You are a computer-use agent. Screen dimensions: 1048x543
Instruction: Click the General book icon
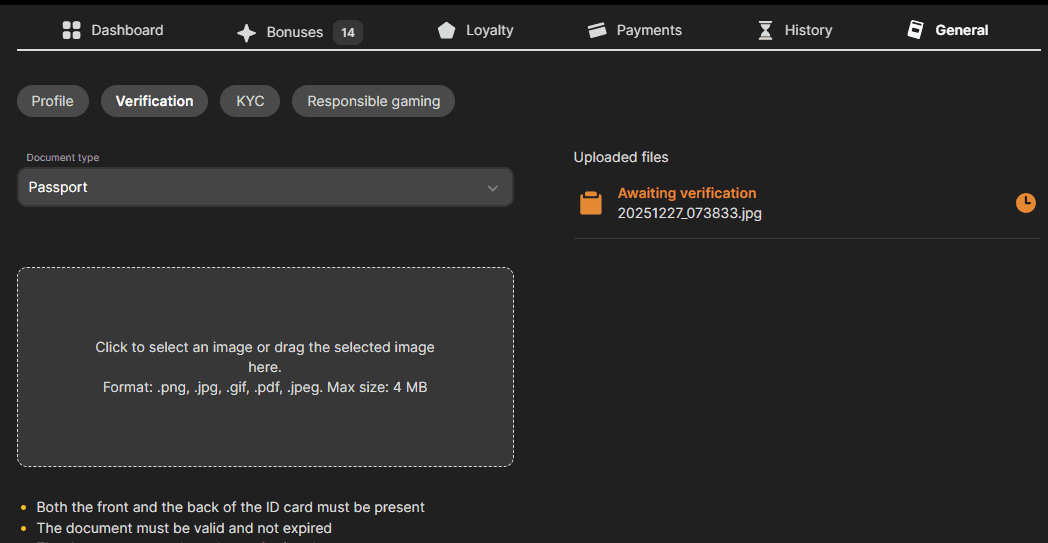point(915,30)
